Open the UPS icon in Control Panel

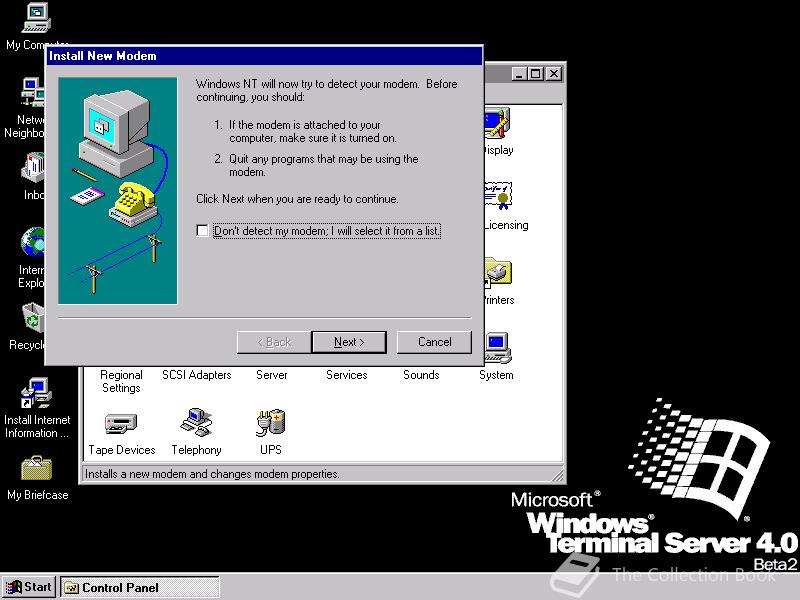click(271, 422)
